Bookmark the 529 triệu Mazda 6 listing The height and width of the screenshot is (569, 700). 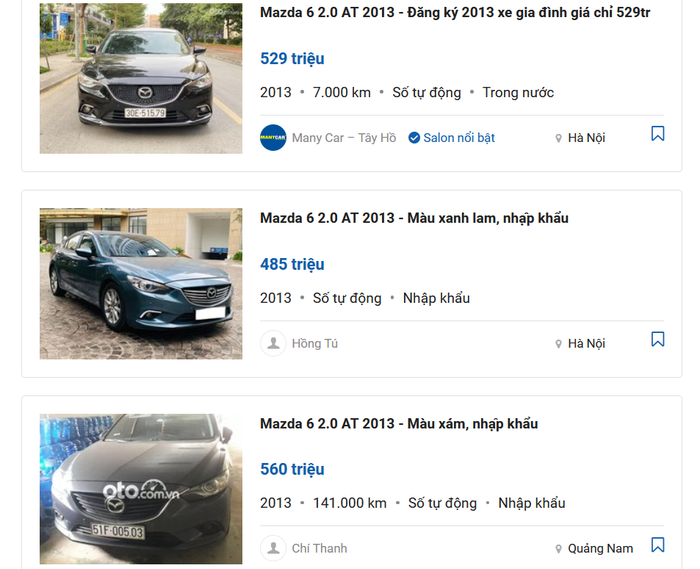[x=658, y=133]
